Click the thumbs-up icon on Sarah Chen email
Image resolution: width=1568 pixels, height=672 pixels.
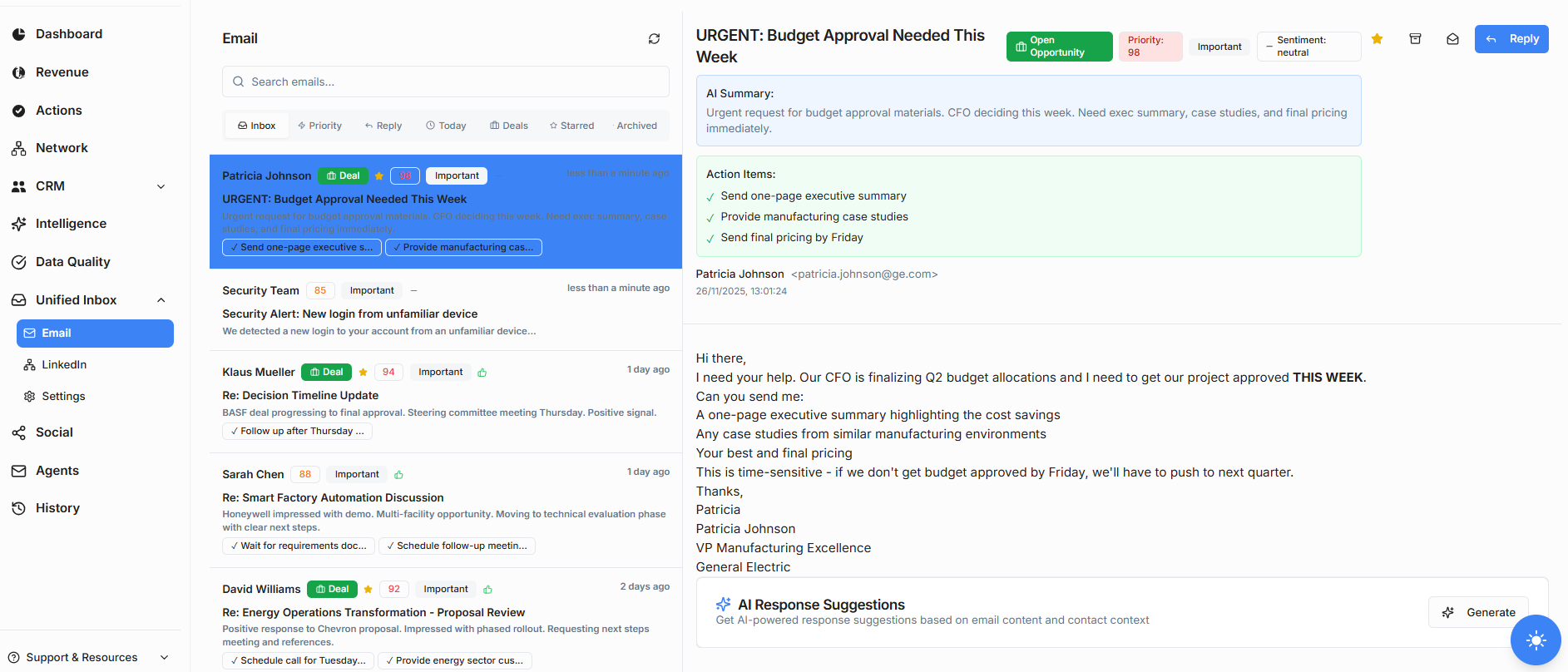click(399, 475)
